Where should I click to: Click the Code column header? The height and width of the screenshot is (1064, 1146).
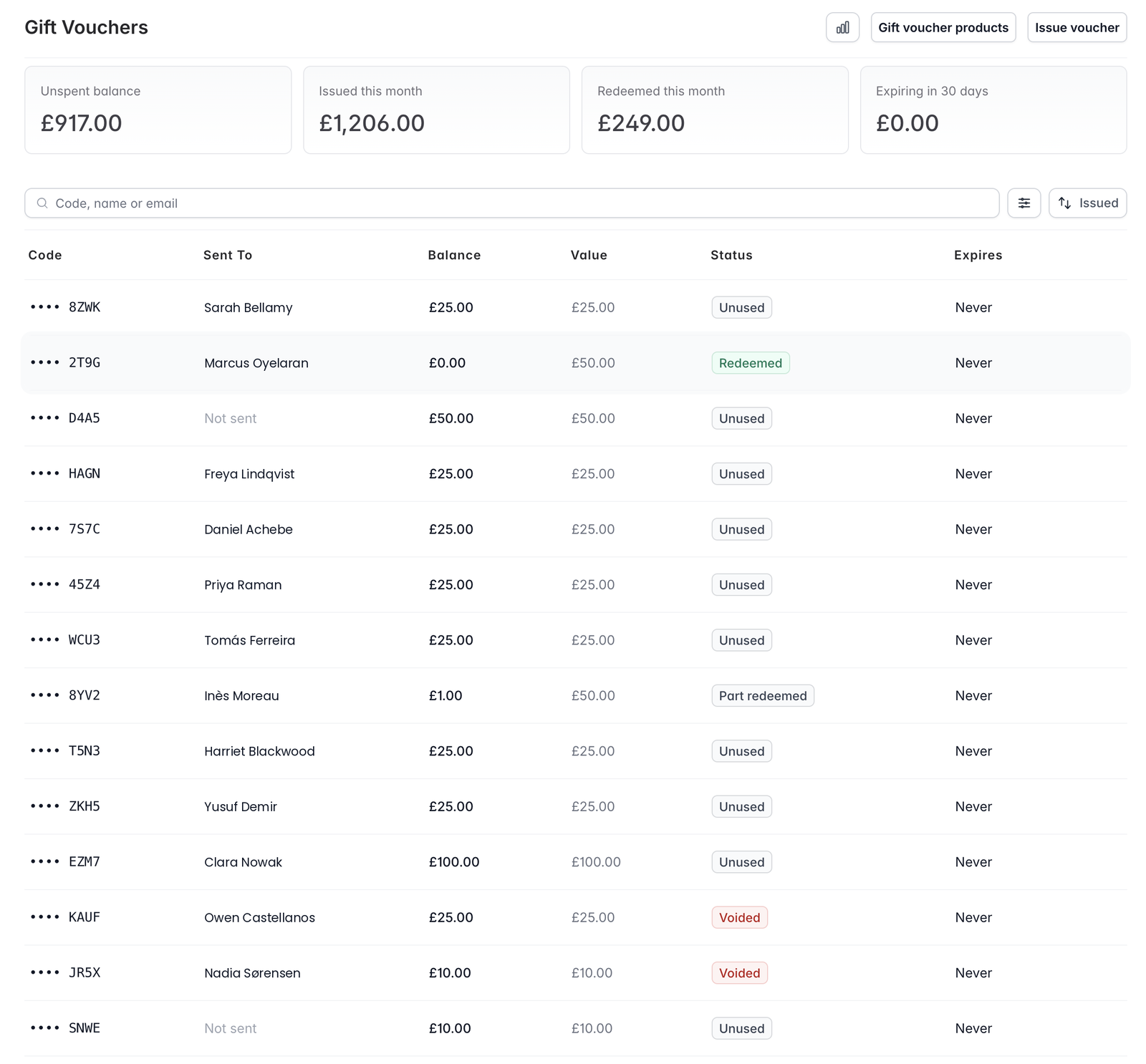(45, 255)
